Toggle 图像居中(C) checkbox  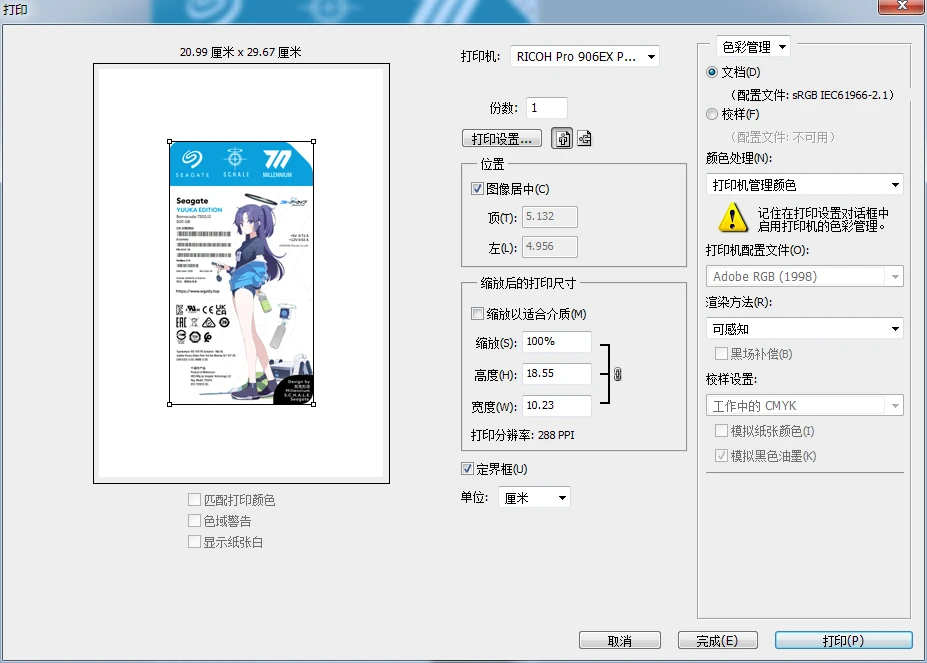477,189
